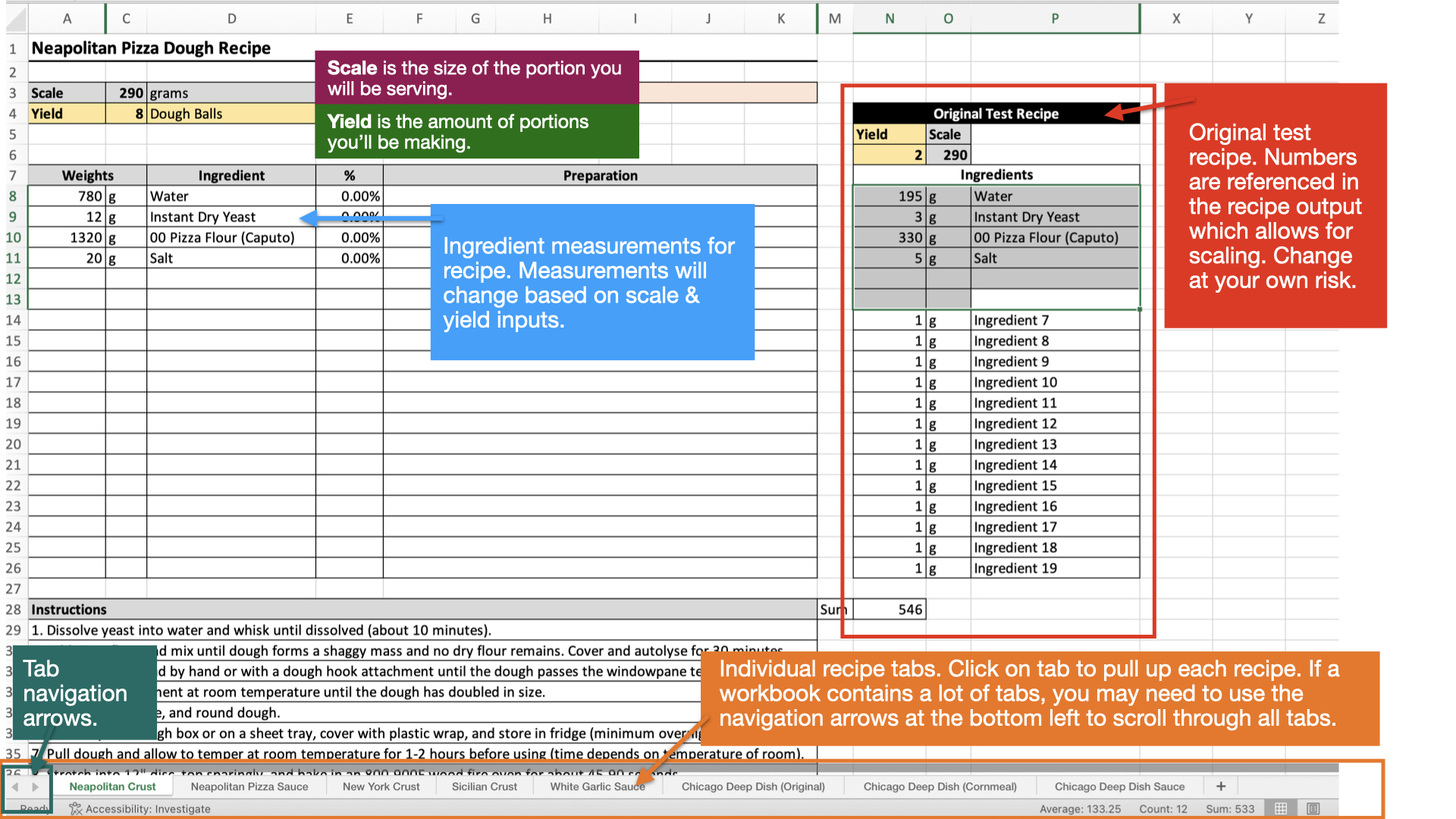
Task: Click the column D header
Action: (x=231, y=18)
